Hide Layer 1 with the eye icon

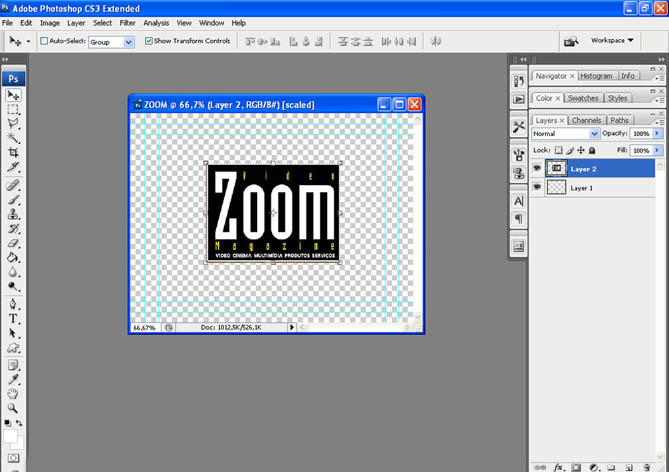(x=538, y=188)
